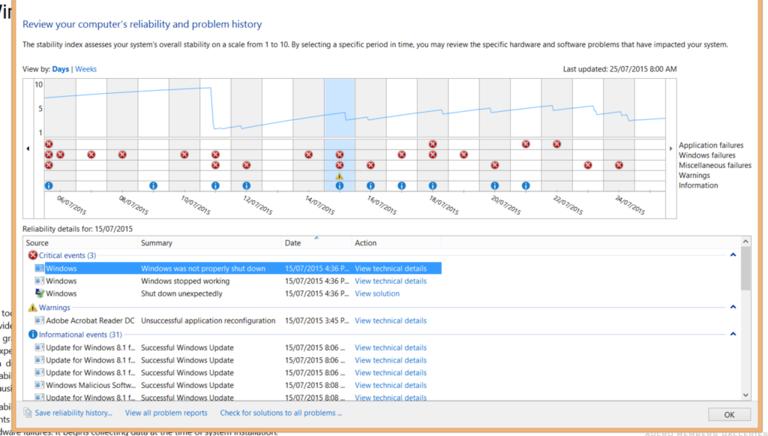Click the miscellaneous failure icon on 24/07/2015
Viewport: 768px width, 436px height.
click(x=619, y=165)
